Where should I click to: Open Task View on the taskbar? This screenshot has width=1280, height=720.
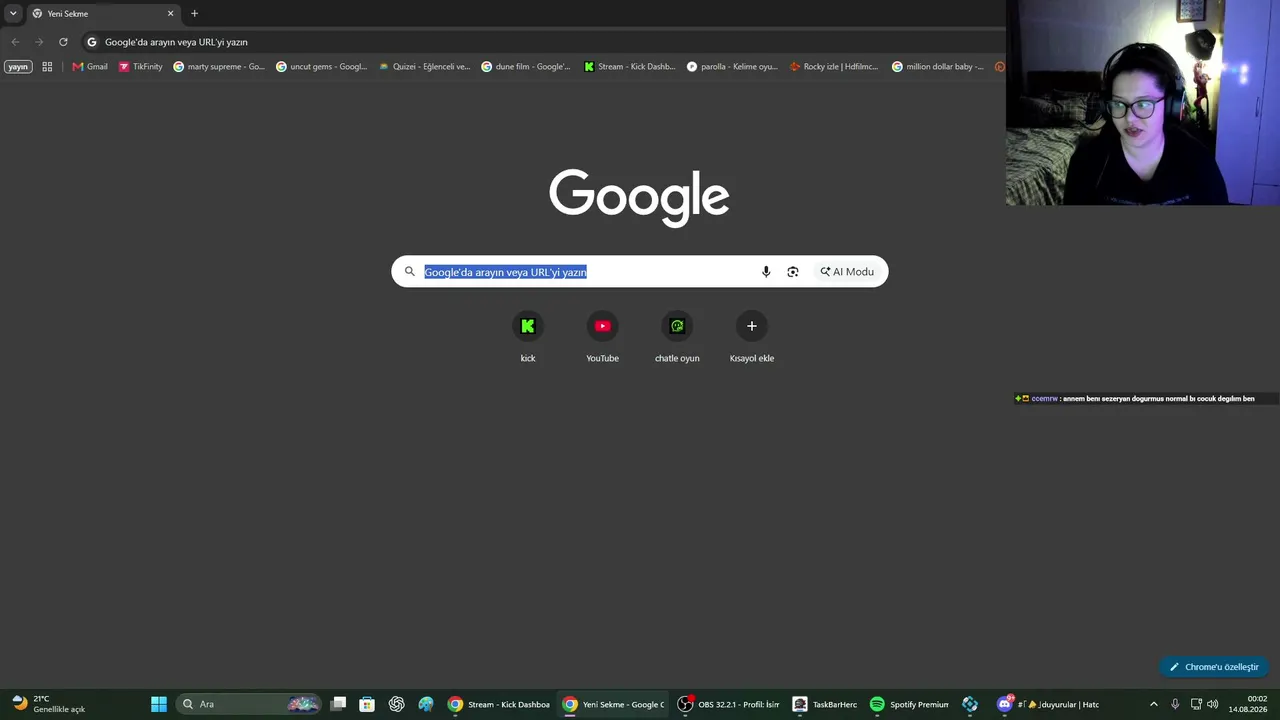(x=338, y=704)
